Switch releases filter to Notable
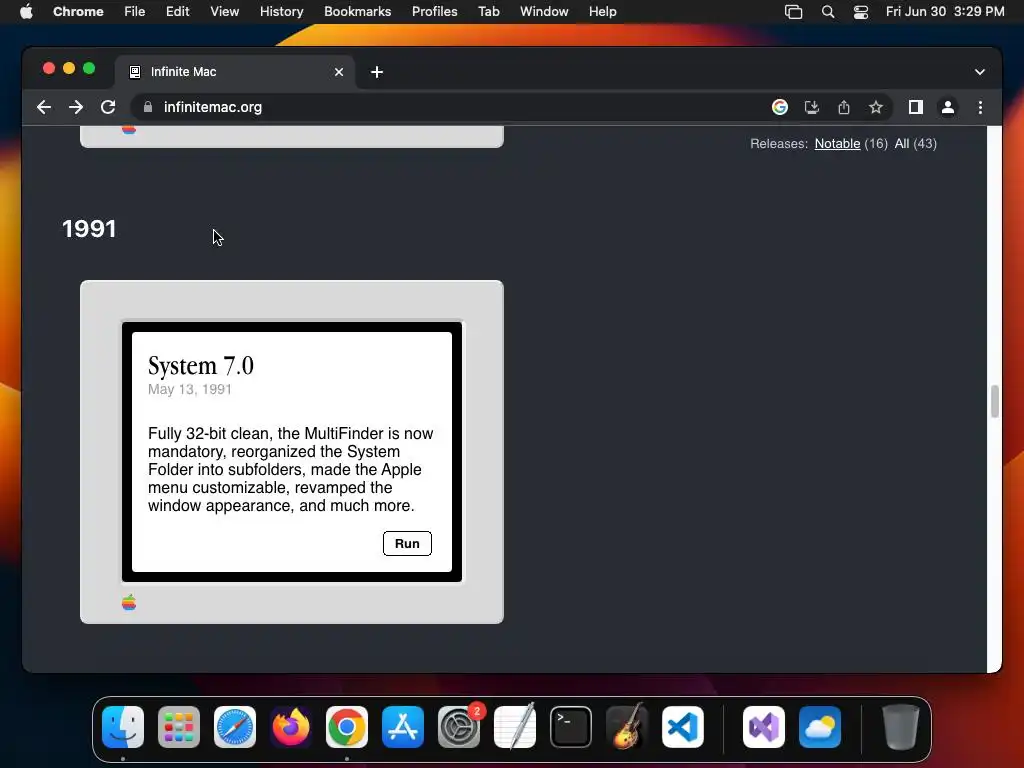 (x=837, y=144)
